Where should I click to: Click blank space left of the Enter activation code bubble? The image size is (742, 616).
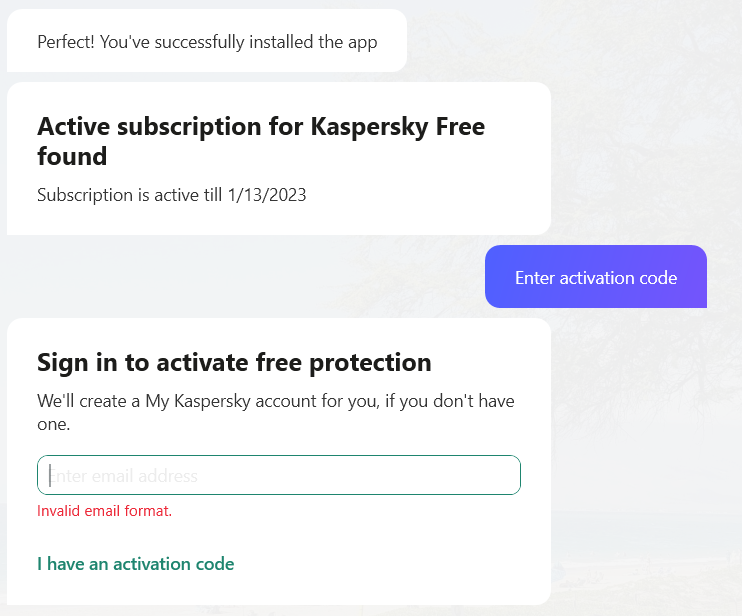tap(246, 277)
